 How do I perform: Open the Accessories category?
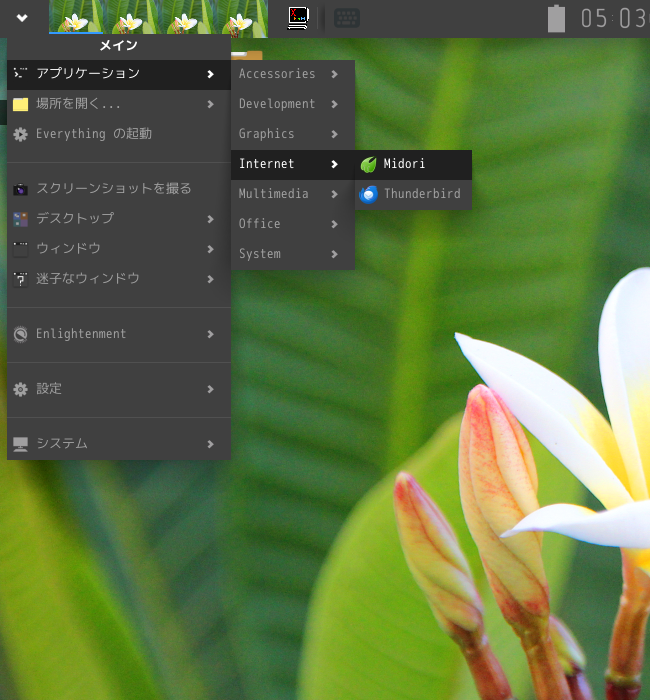coord(293,75)
